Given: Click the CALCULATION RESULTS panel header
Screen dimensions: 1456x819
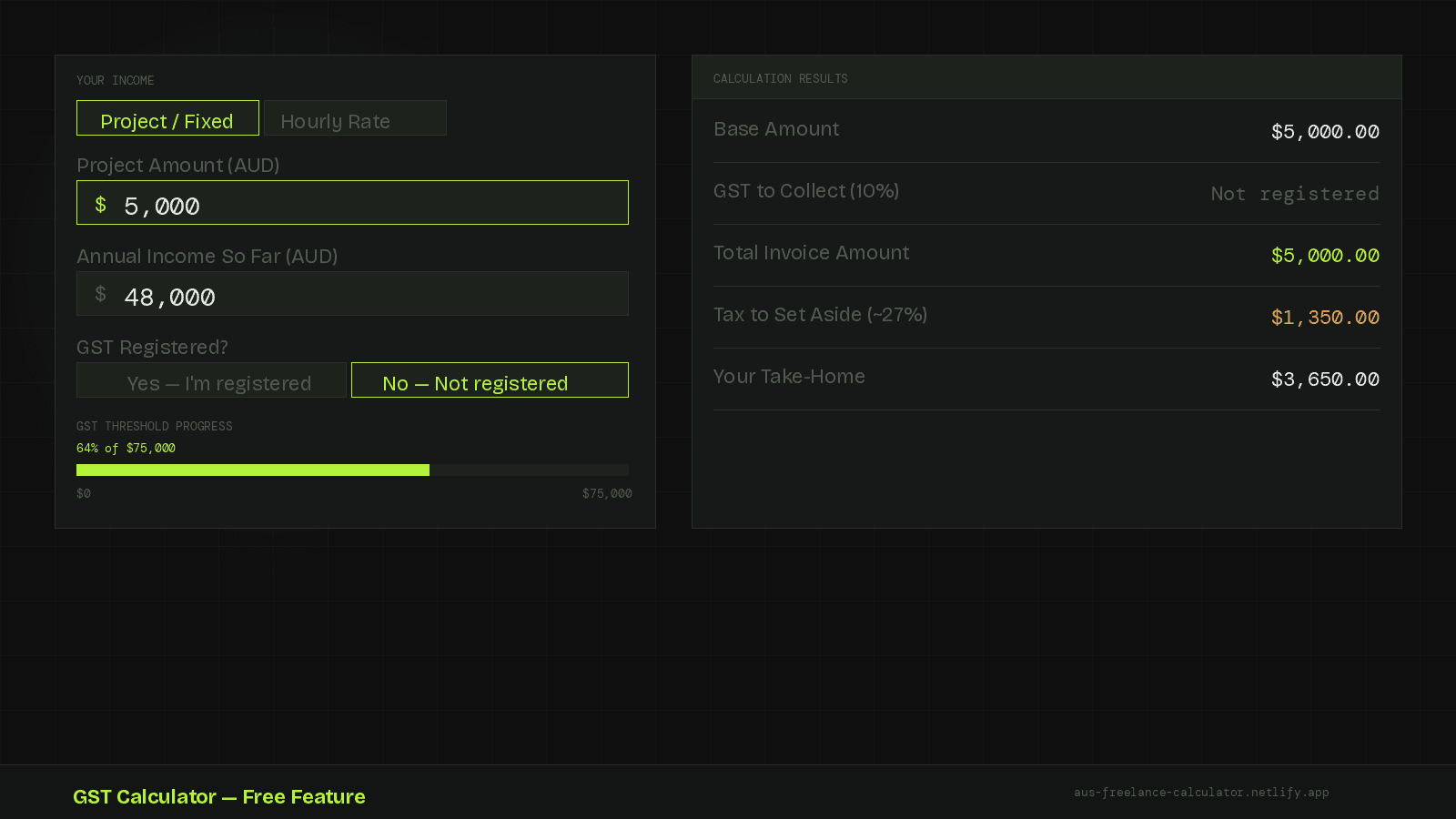Looking at the screenshot, I should [x=780, y=78].
